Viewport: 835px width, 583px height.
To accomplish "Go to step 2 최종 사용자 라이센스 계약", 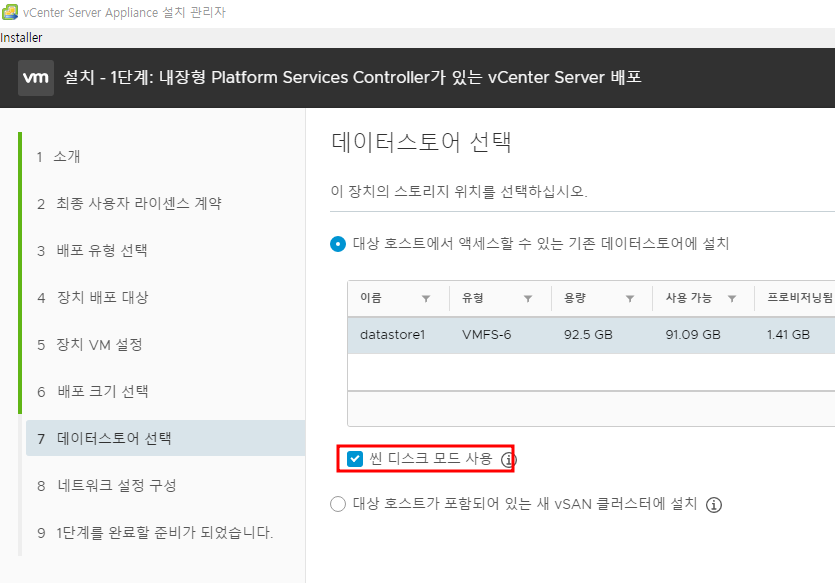I will tap(129, 203).
